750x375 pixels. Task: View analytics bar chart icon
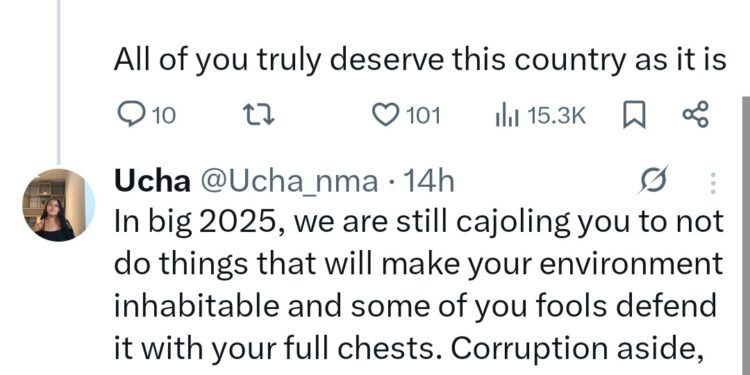click(x=507, y=116)
